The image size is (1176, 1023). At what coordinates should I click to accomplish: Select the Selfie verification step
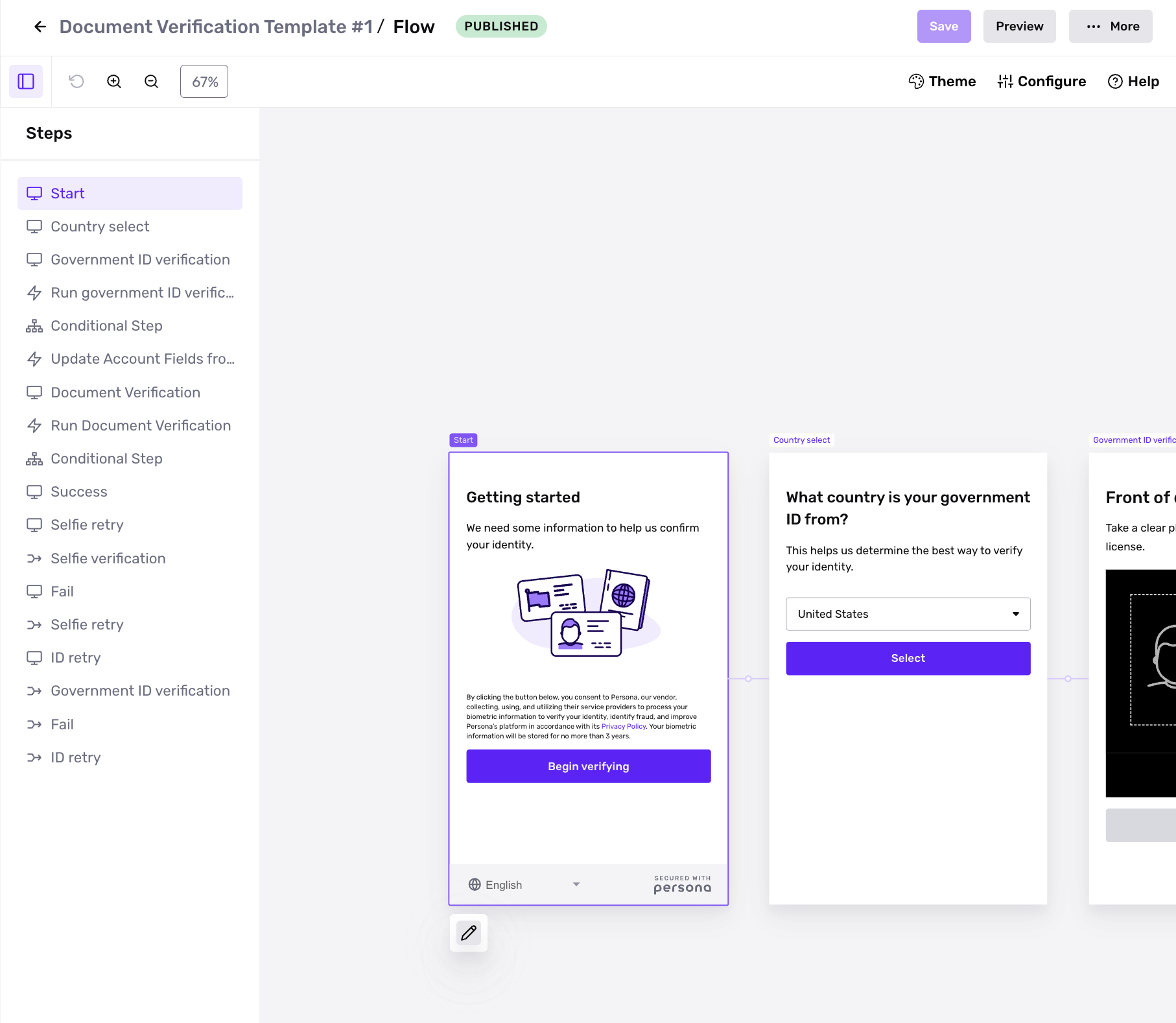pos(108,558)
